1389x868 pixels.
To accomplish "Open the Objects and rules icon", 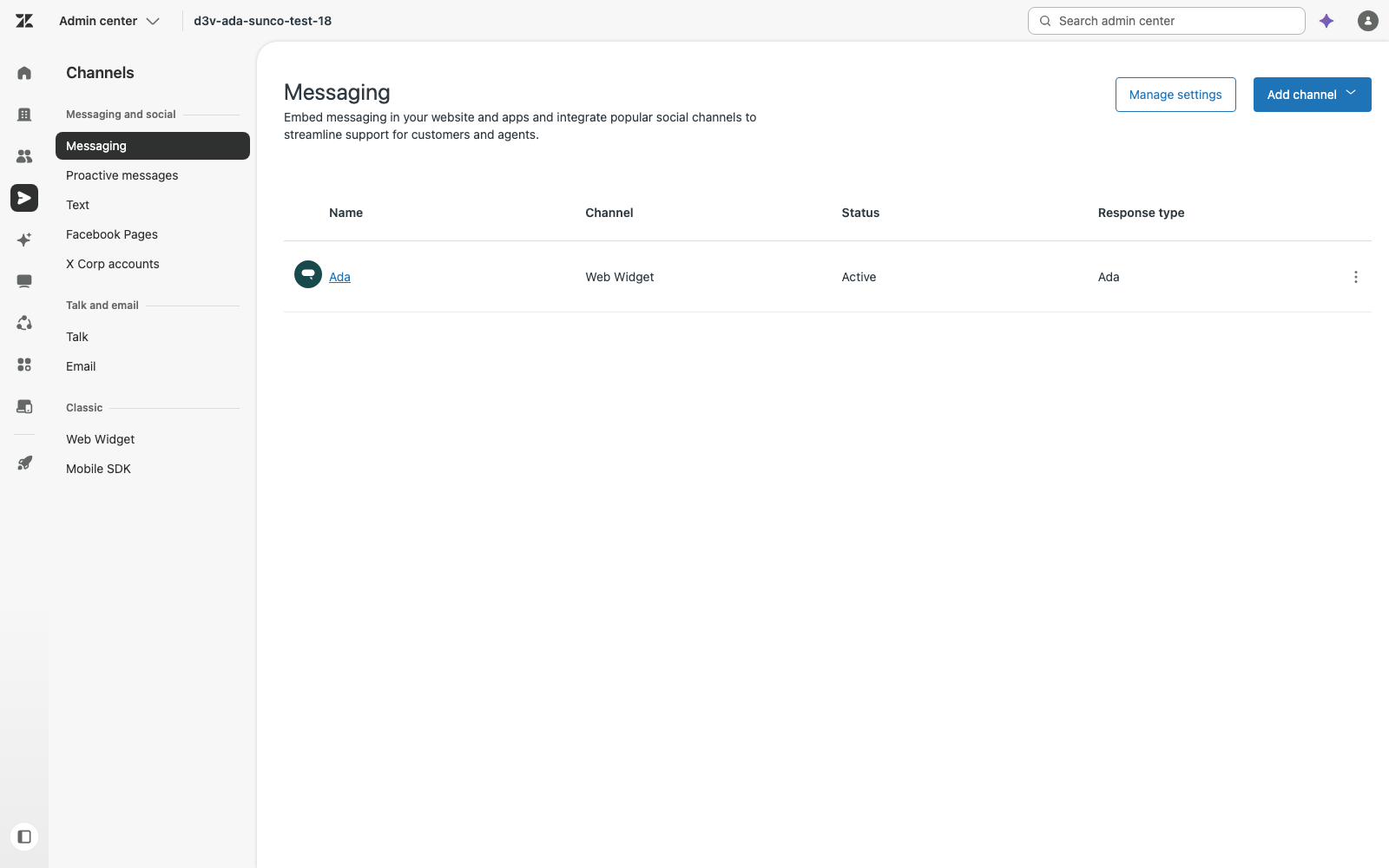I will pos(24,323).
